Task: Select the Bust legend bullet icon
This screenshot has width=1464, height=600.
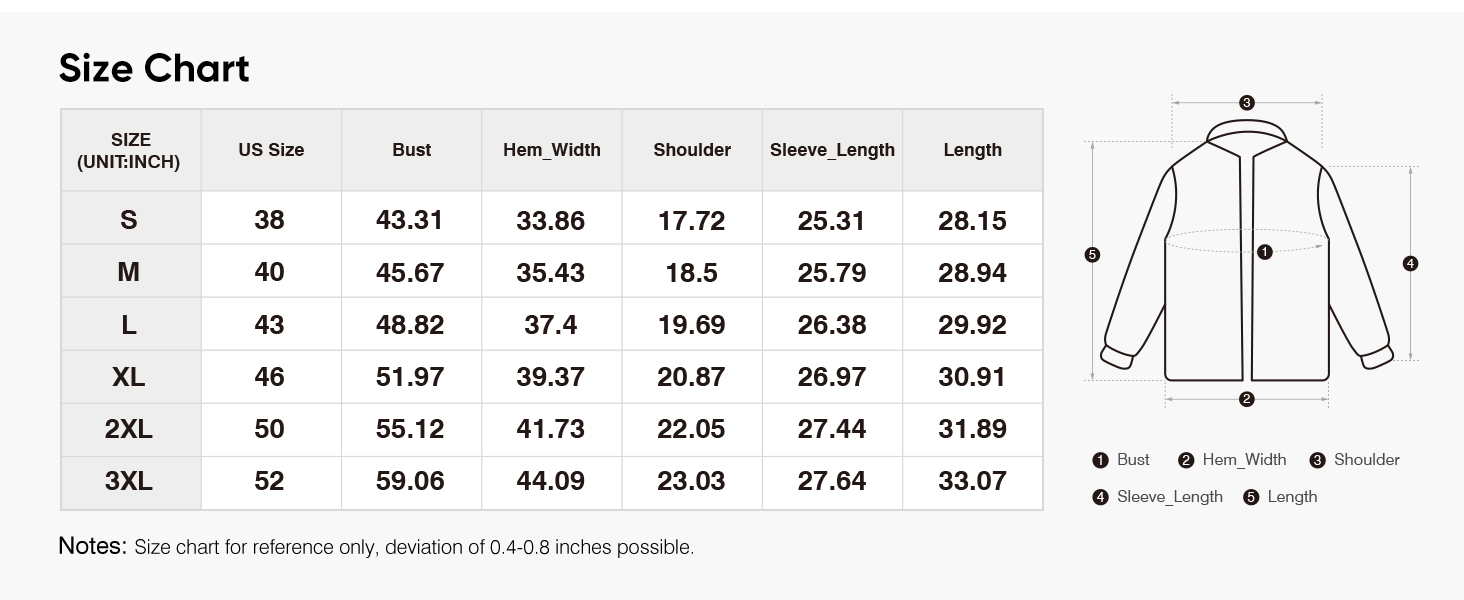Action: pos(1101,460)
